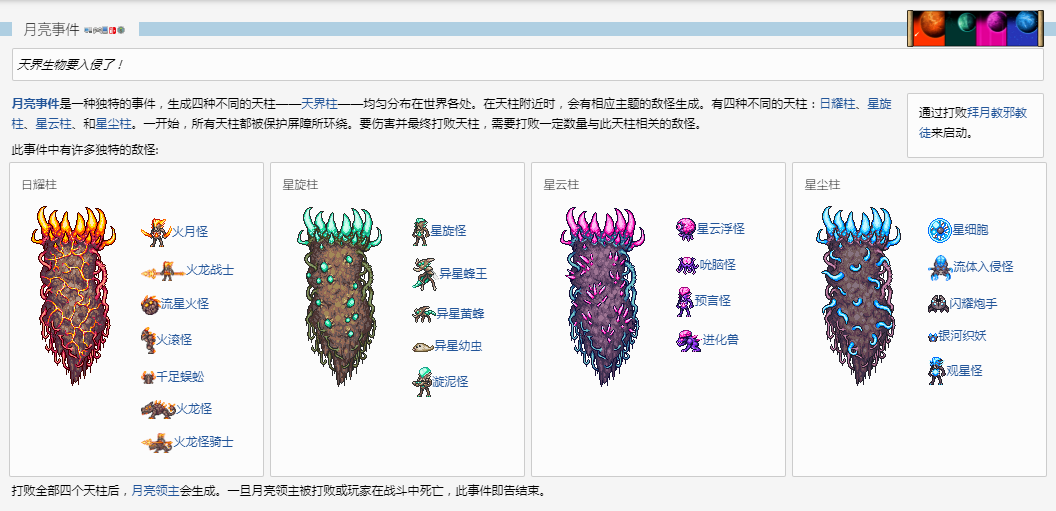The image size is (1056, 511).
Task: Click the 进化兽 enemy sprite icon
Action: (687, 340)
